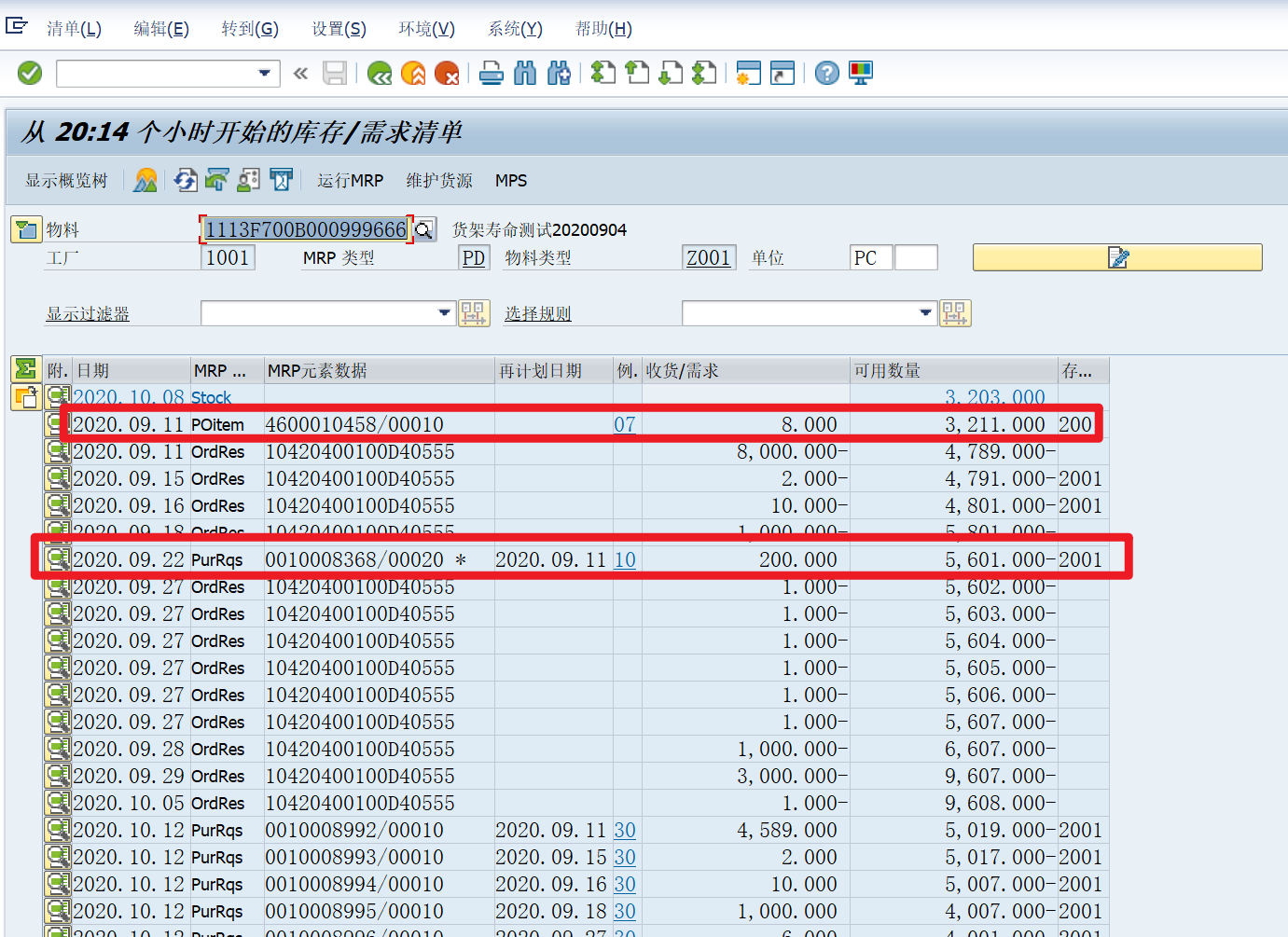This screenshot has height=937, width=1288.
Task: Click the 工厂 input field showing 1001
Action: [227, 257]
